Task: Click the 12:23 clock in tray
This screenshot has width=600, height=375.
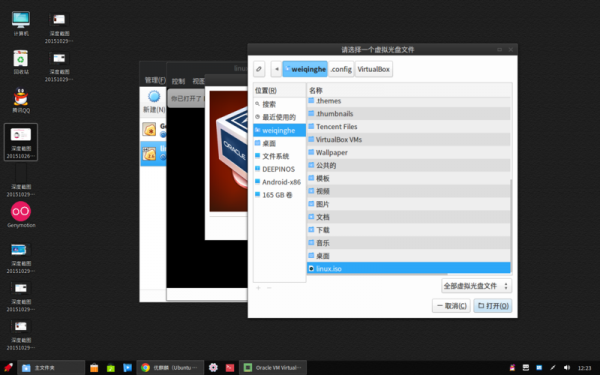Action: [x=584, y=368]
